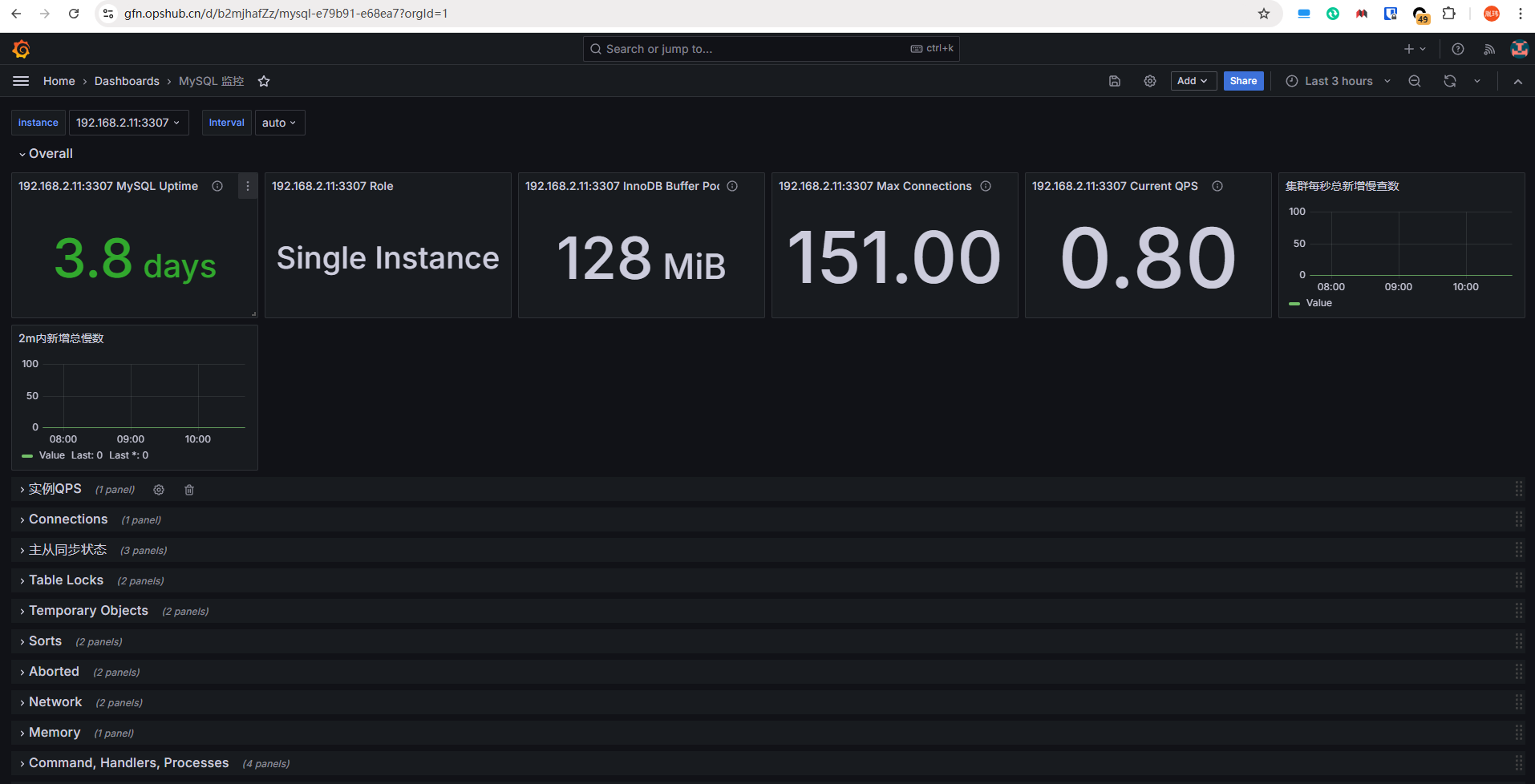Expand the Sorts row
Viewport: 1535px width, 784px height.
pyautogui.click(x=40, y=641)
